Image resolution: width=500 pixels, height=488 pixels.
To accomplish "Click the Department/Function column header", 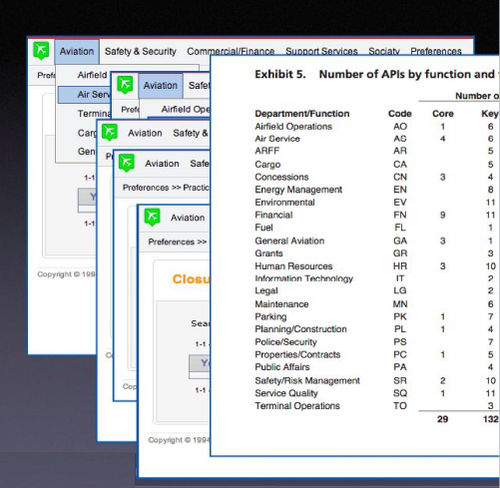I will point(302,114).
